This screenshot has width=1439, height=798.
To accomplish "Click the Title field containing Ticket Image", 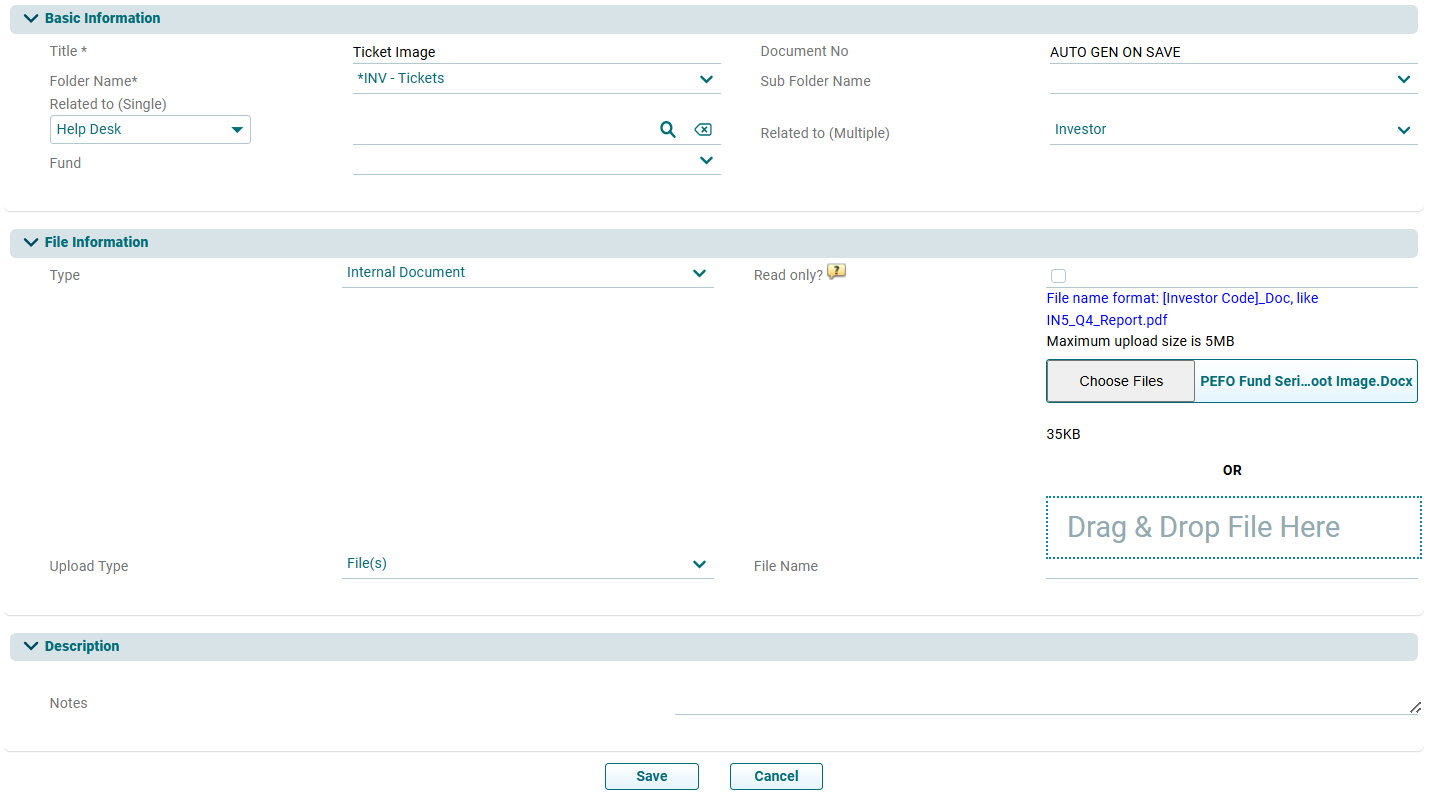I will pyautogui.click(x=535, y=52).
